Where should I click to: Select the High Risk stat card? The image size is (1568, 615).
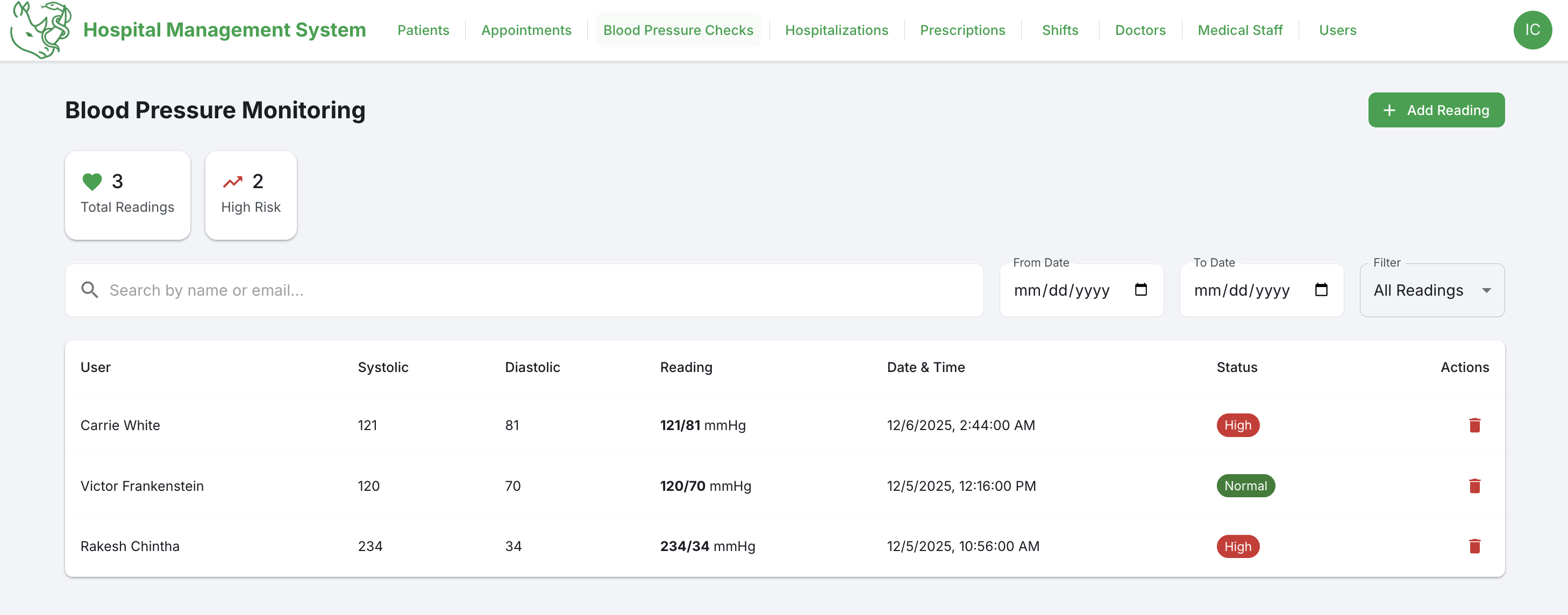coord(250,195)
